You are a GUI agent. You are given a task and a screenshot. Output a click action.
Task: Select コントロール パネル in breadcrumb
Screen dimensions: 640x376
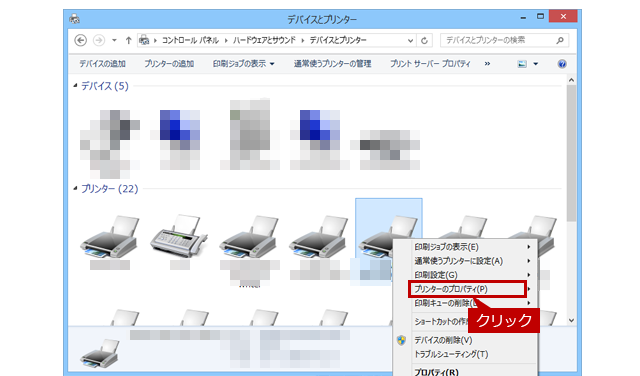coord(190,40)
